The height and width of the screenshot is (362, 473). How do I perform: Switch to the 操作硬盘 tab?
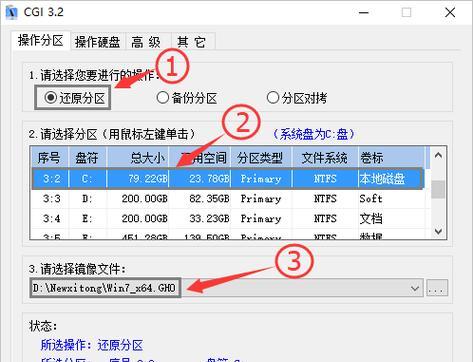coord(97,42)
